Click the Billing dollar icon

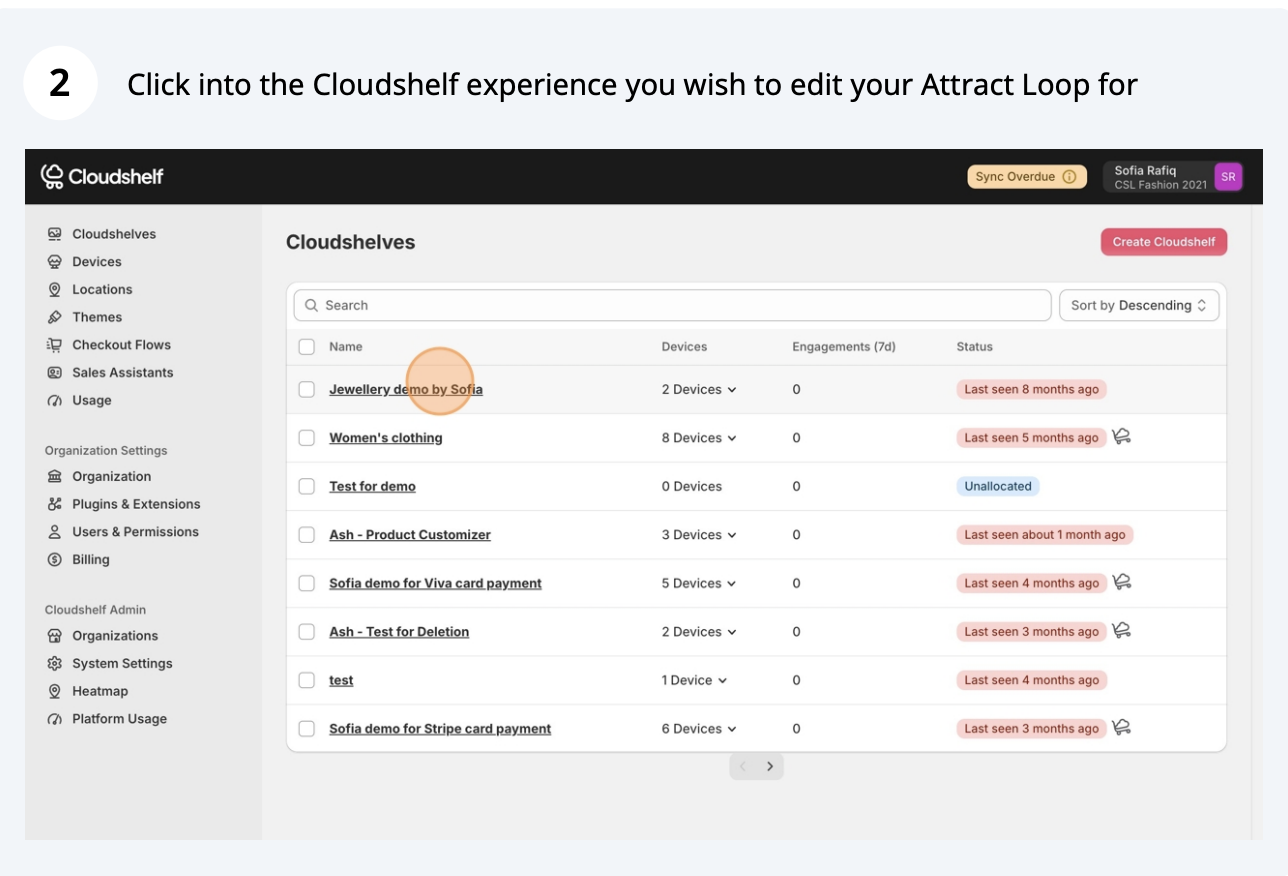click(x=55, y=560)
